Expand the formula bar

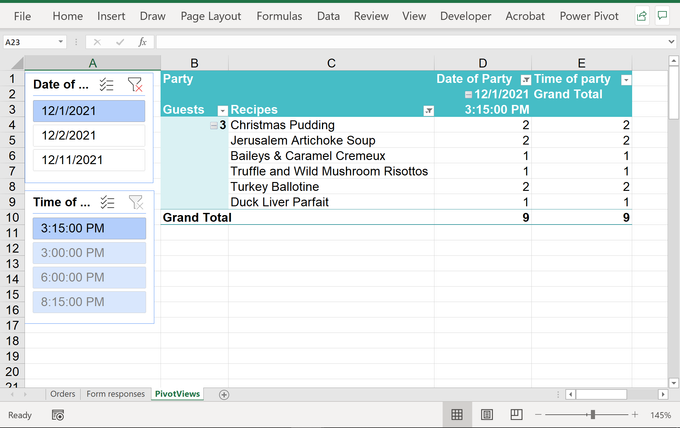[671, 42]
